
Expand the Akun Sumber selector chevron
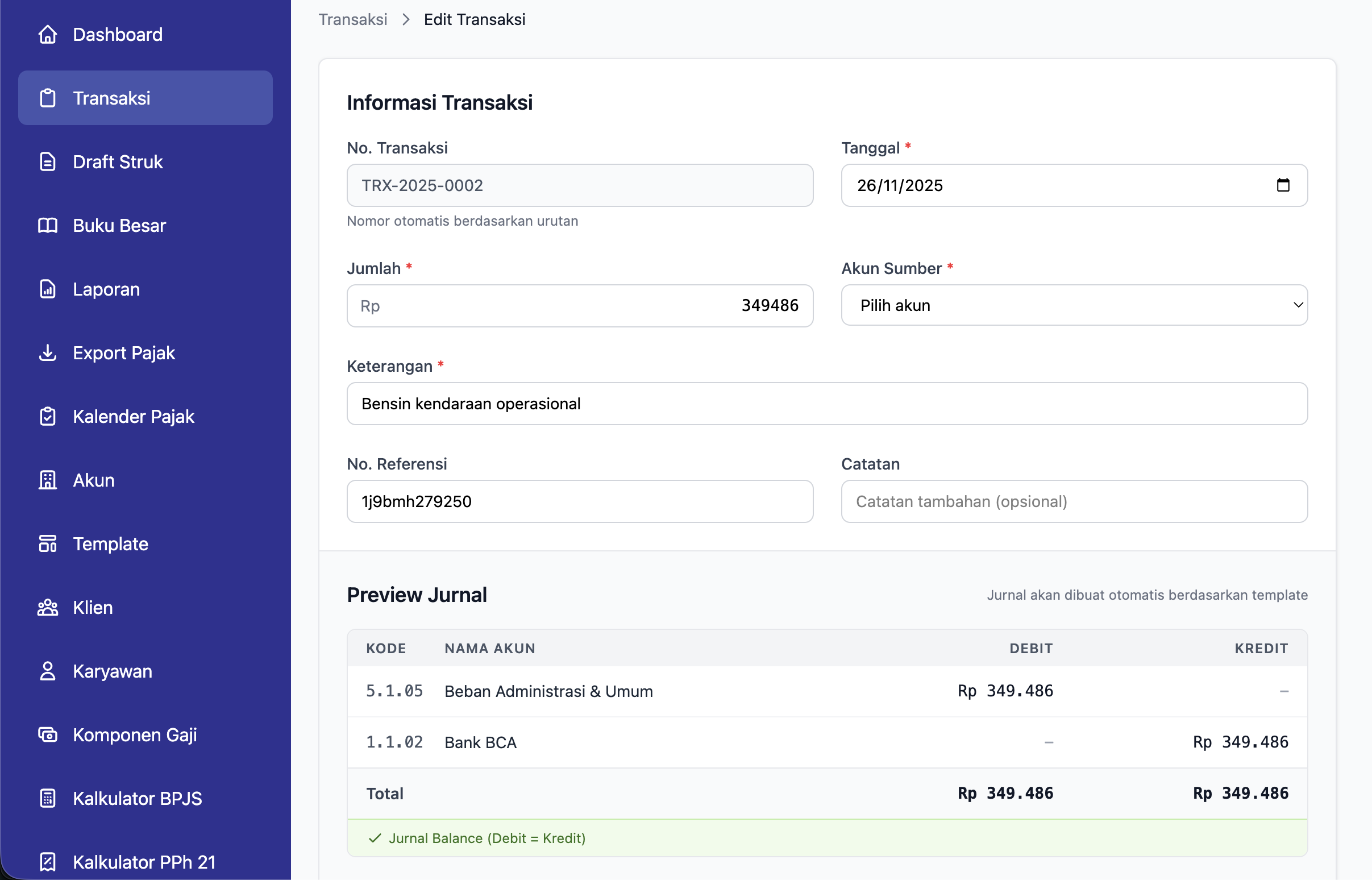click(x=1297, y=305)
